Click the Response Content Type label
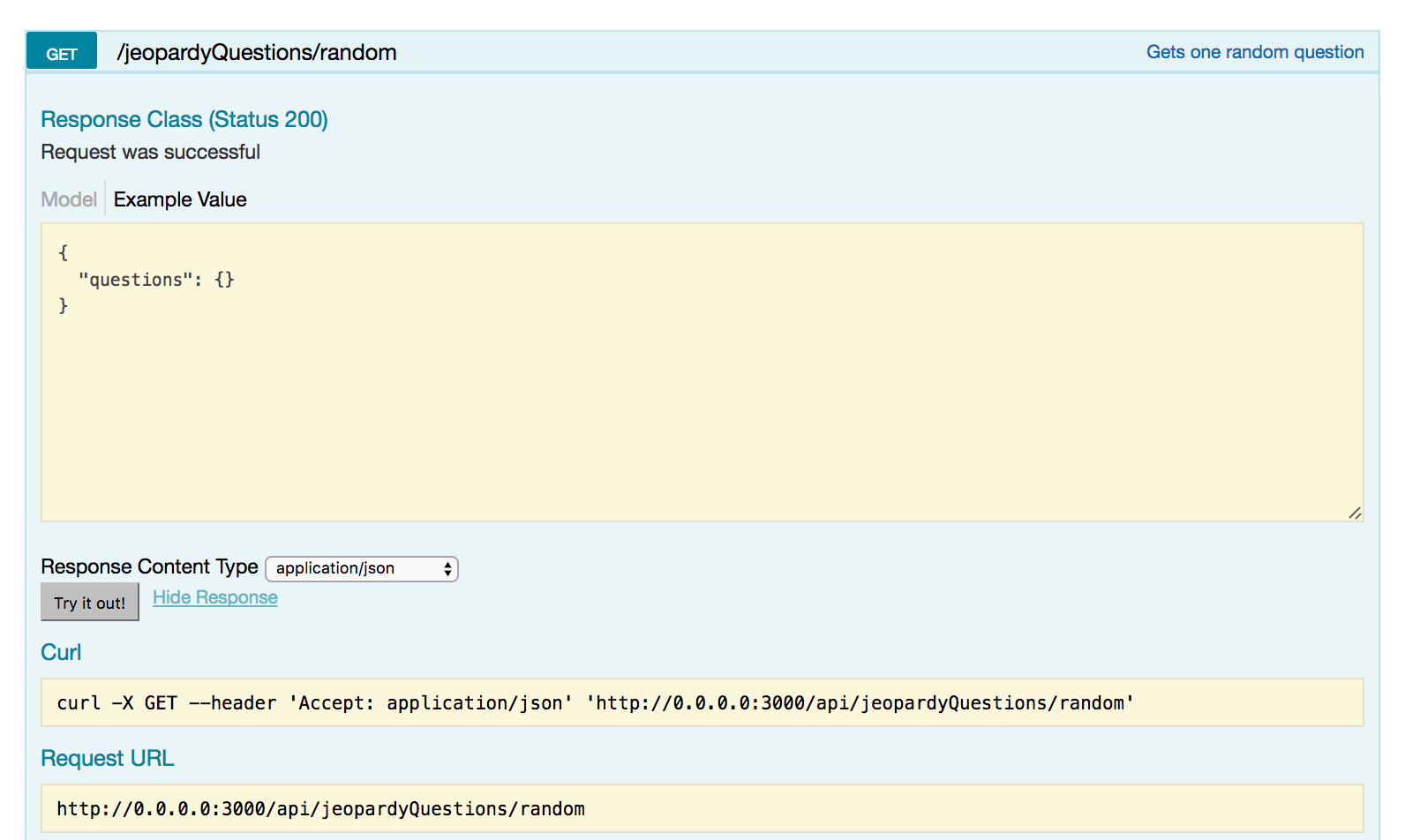1405x840 pixels. point(149,566)
